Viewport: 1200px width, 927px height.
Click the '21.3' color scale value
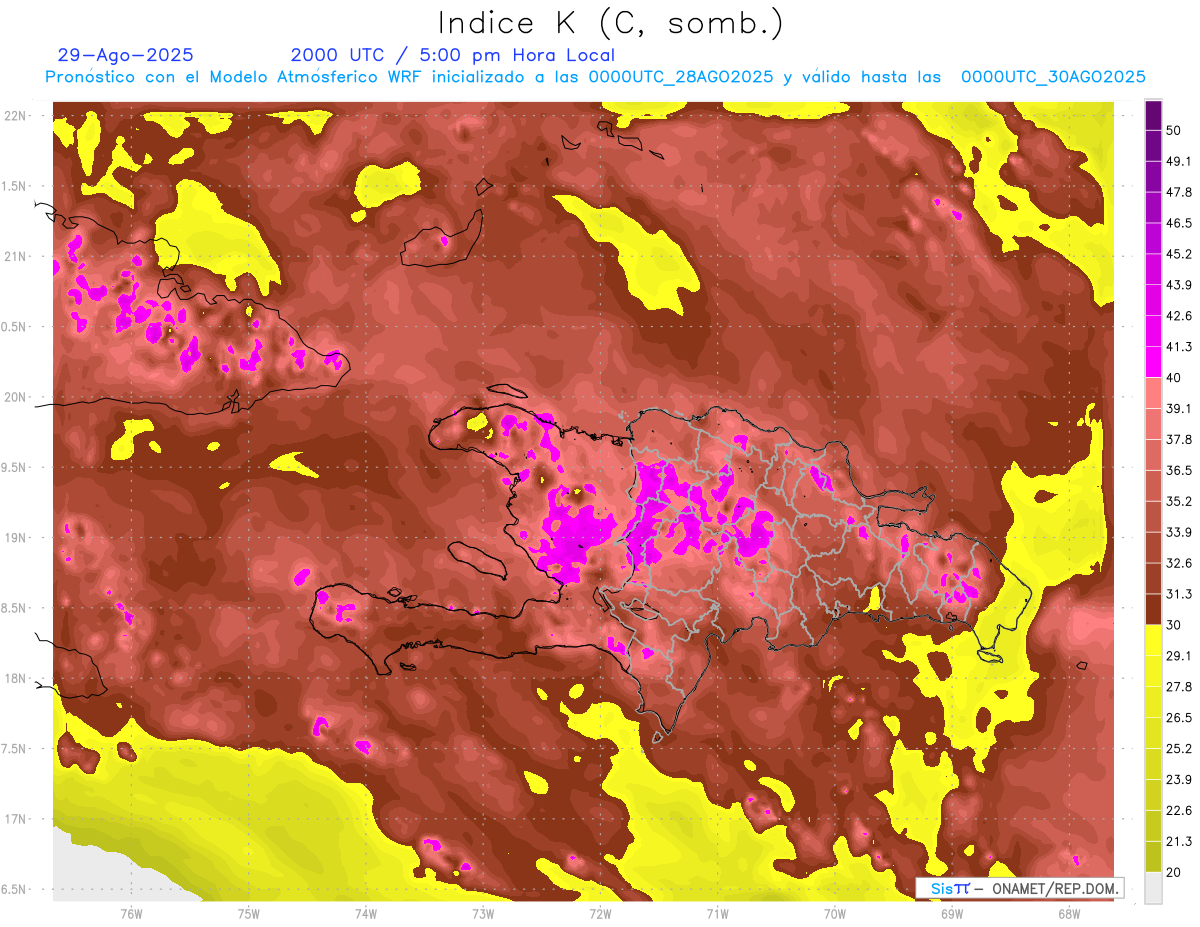click(x=1179, y=842)
